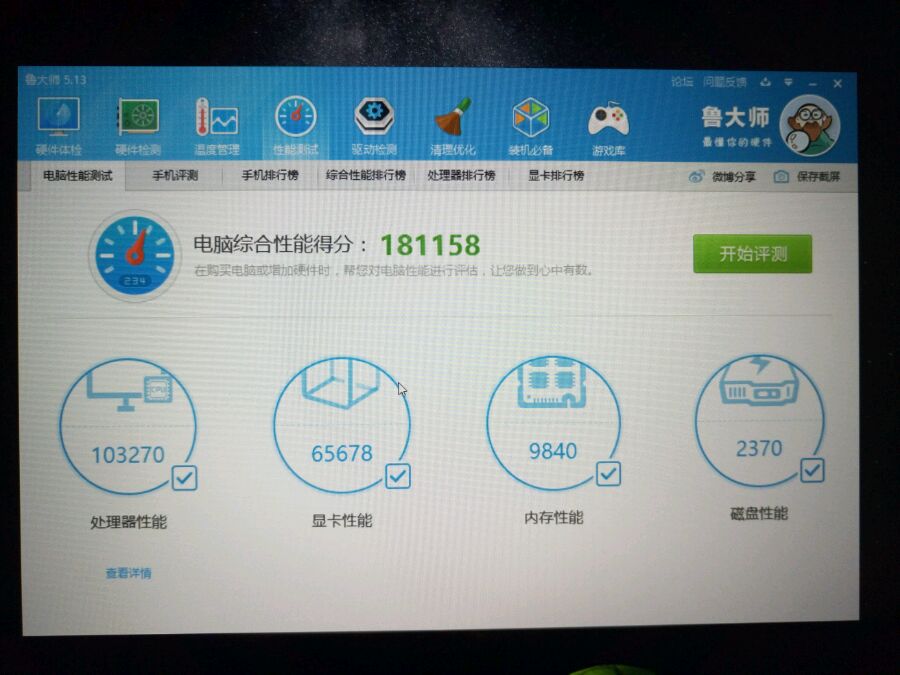Open 硬件检测 hardware detection icon
The height and width of the screenshot is (675, 900).
click(138, 117)
